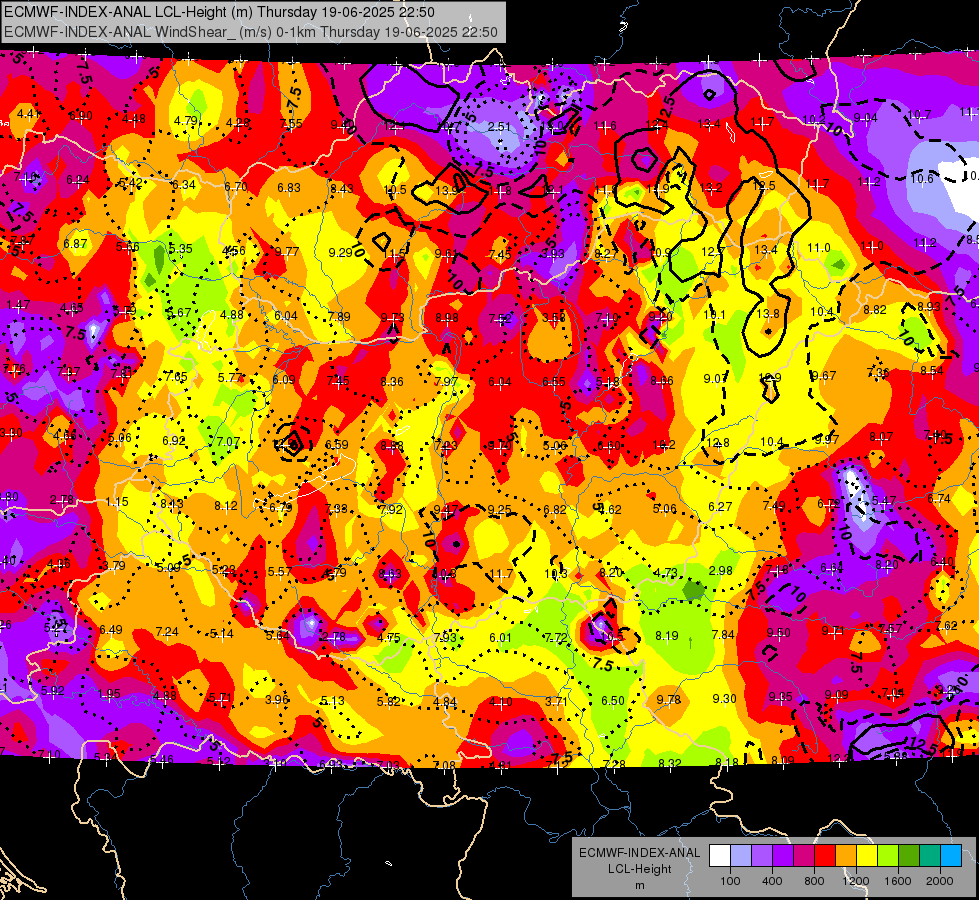Viewport: 979px width, 900px height.
Task: Click the '100' legend tick label
Action: tap(731, 881)
